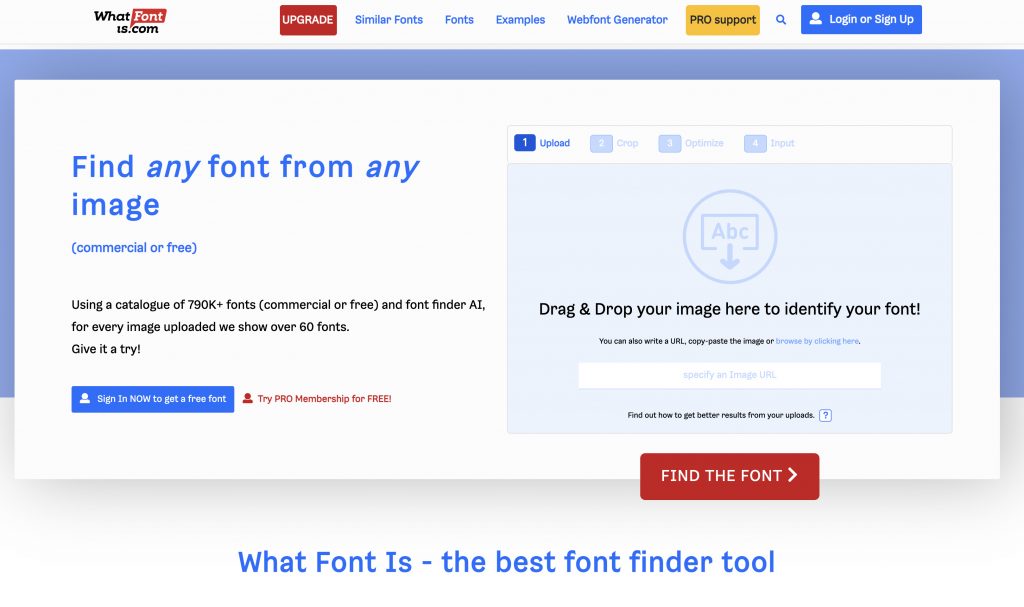Open the Webfont Generator page

pos(617,19)
